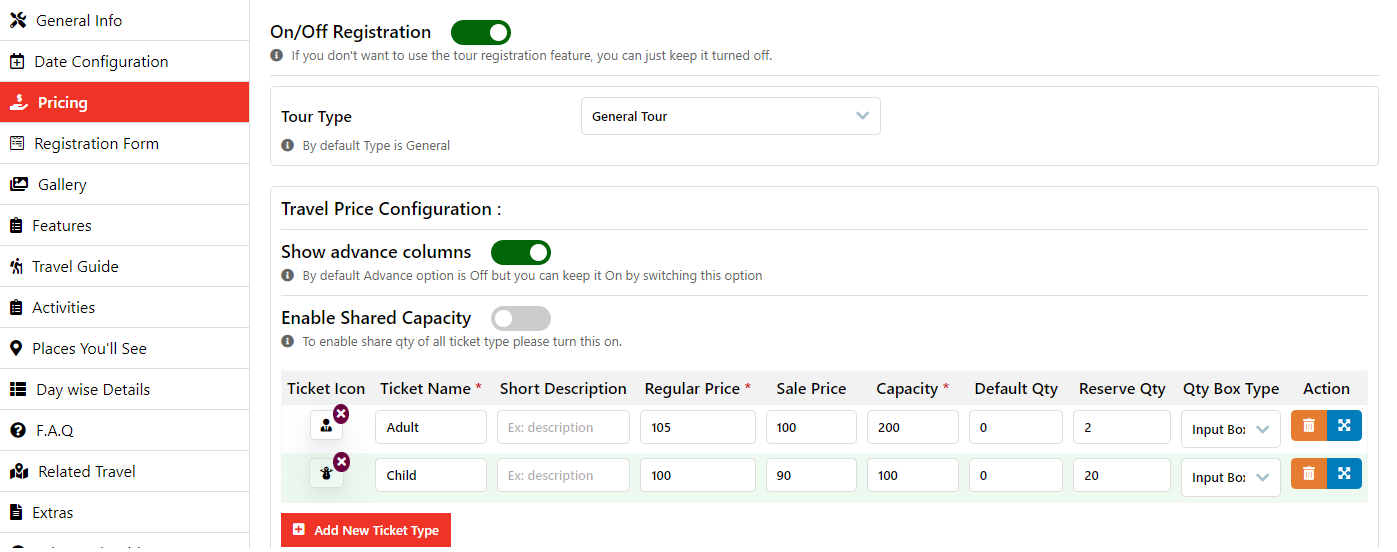Open Qty Box Type dropdown for Adult
1397x552 pixels.
point(1230,429)
